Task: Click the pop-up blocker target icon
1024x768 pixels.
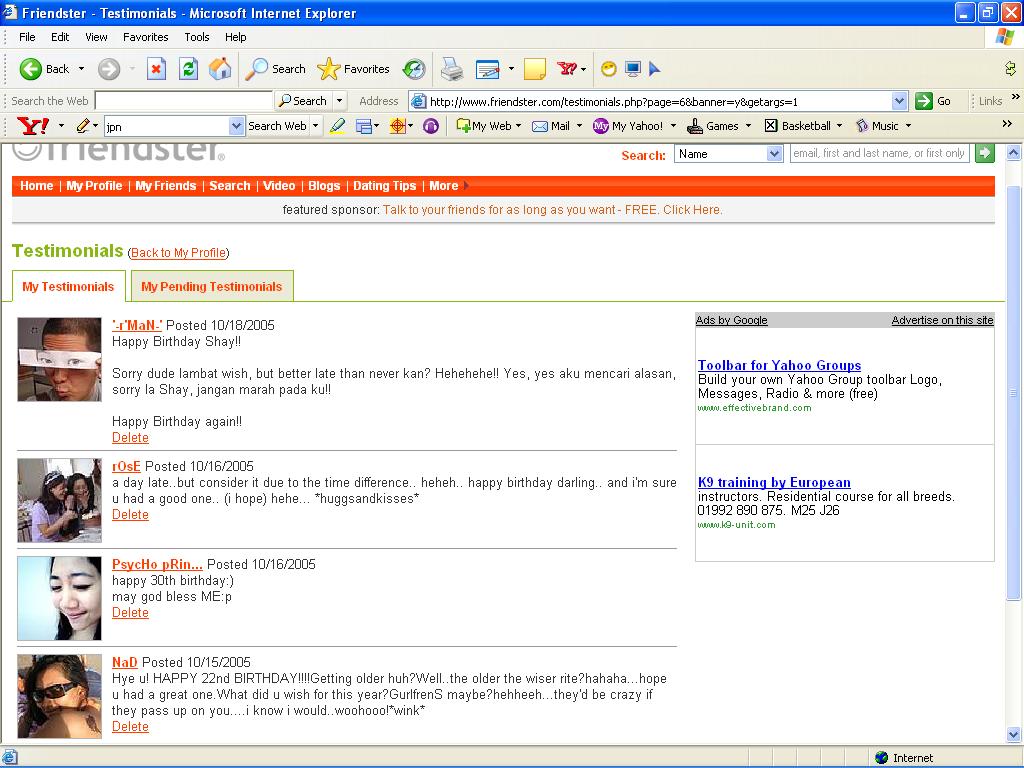Action: click(397, 125)
